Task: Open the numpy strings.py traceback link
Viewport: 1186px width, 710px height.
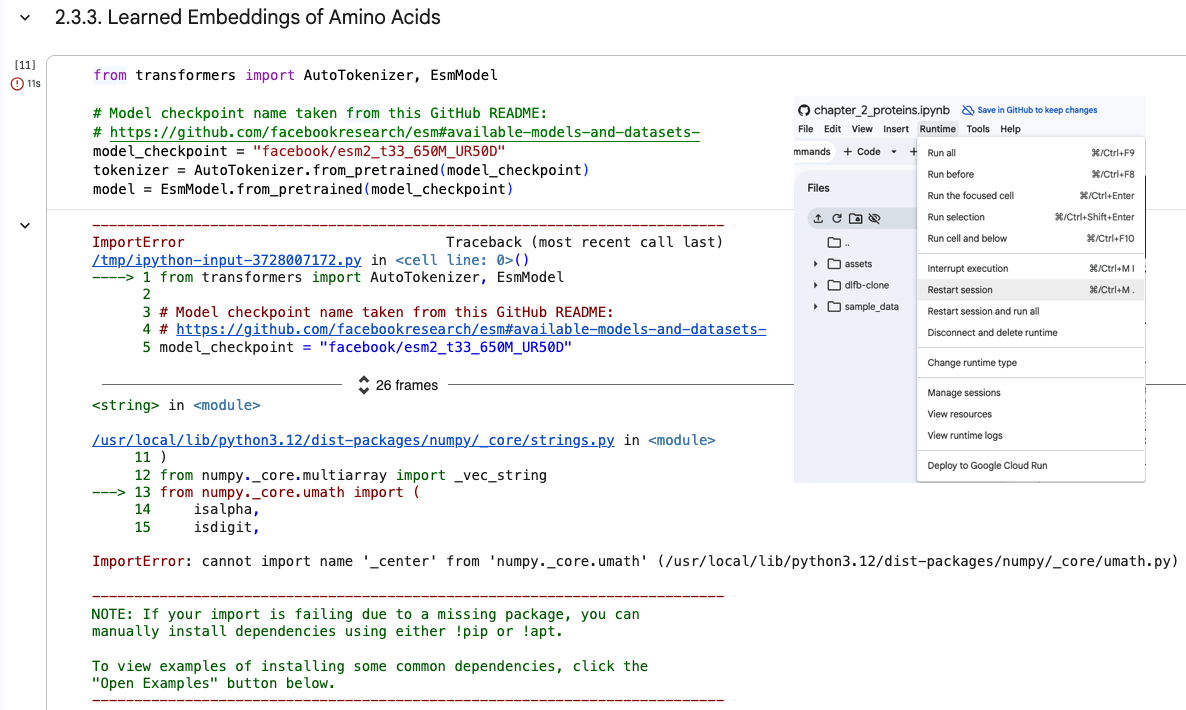Action: (x=353, y=440)
